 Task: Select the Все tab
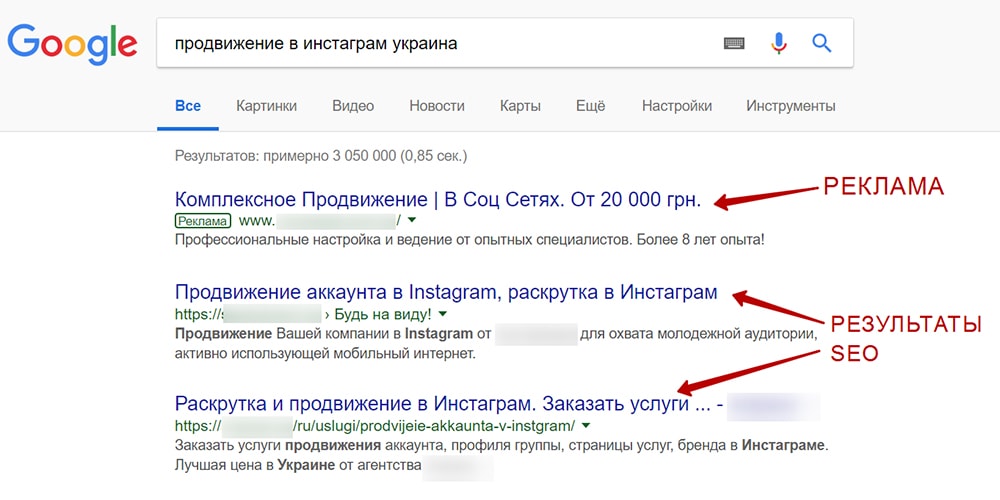tap(188, 106)
